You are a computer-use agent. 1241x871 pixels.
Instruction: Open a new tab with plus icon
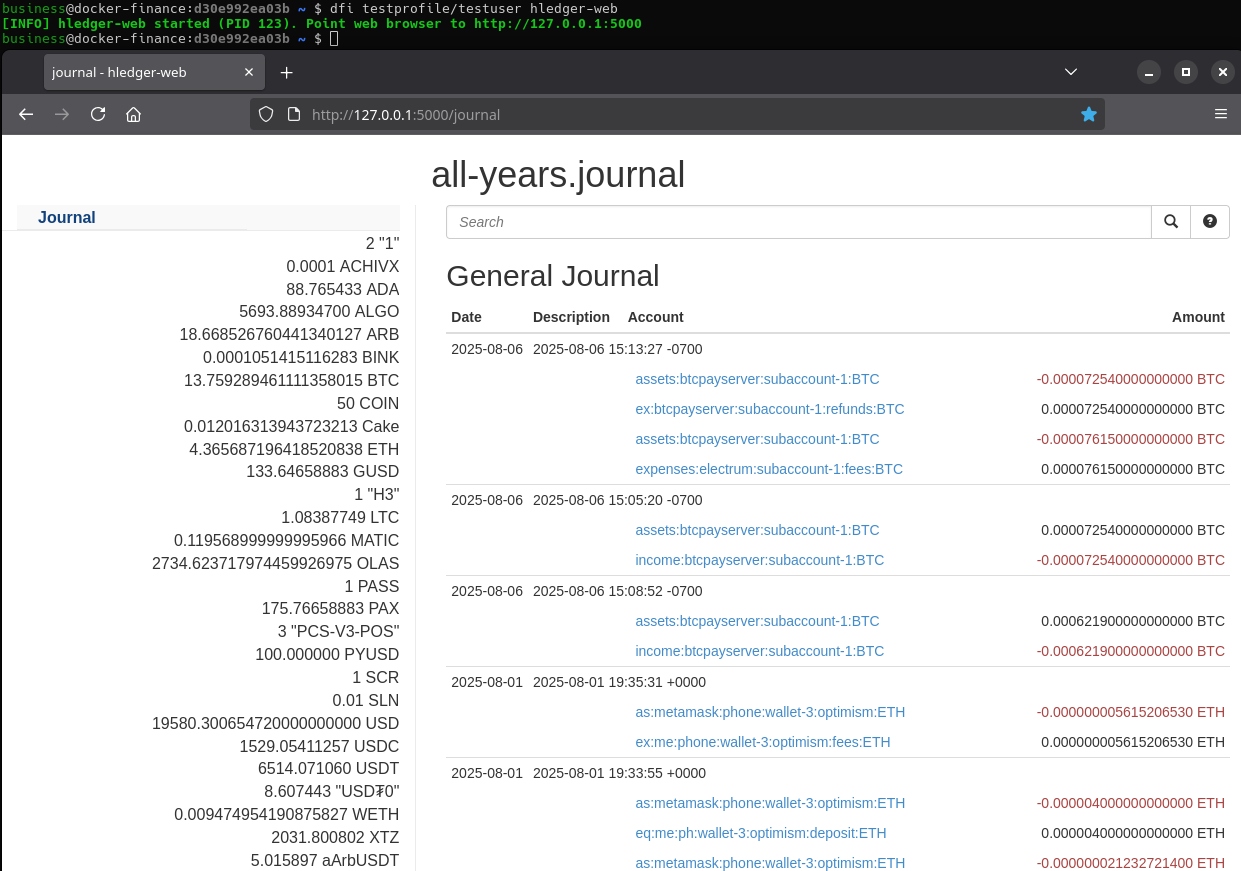coord(287,73)
